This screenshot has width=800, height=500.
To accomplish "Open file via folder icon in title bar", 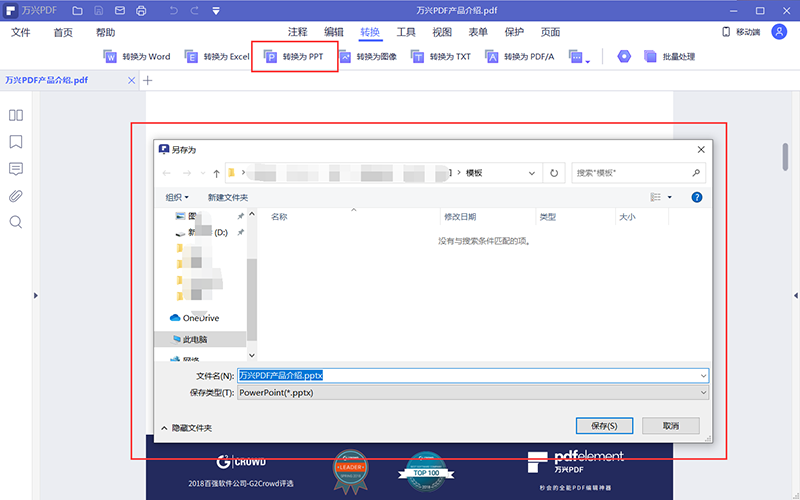I will (x=77, y=11).
